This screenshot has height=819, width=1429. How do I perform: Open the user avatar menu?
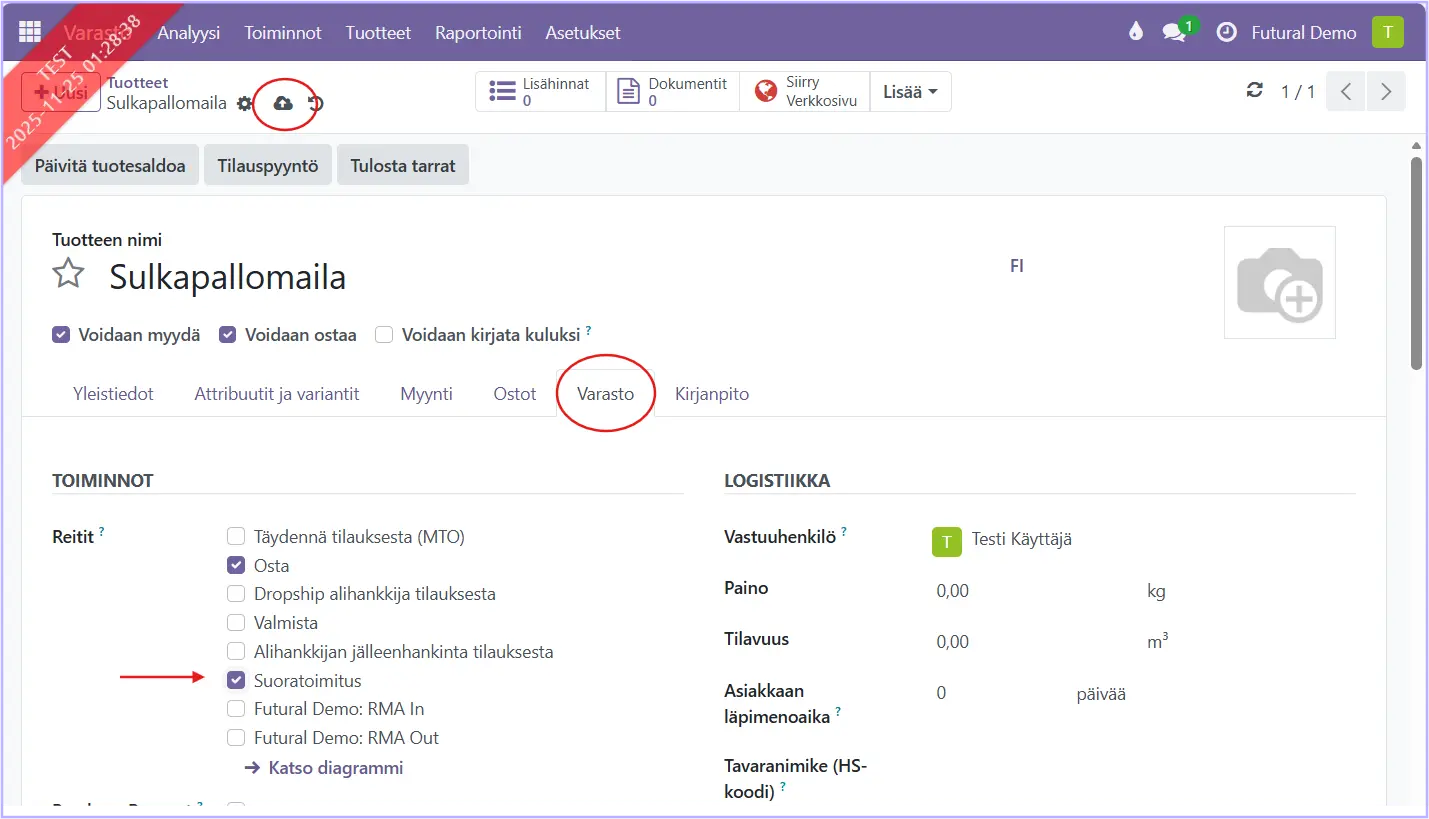pos(1387,32)
